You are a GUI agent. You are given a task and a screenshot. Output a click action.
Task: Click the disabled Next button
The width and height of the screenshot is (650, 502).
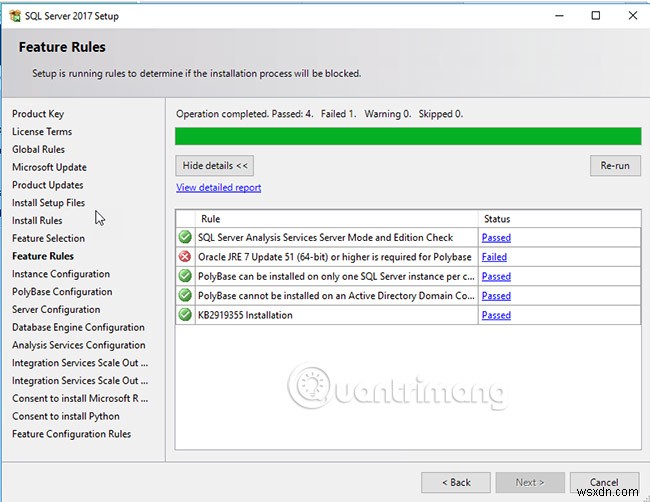pyautogui.click(x=530, y=483)
